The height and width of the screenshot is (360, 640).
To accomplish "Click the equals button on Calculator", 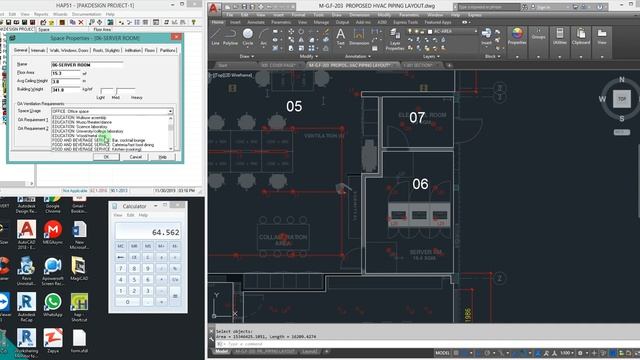I will 175,296.
